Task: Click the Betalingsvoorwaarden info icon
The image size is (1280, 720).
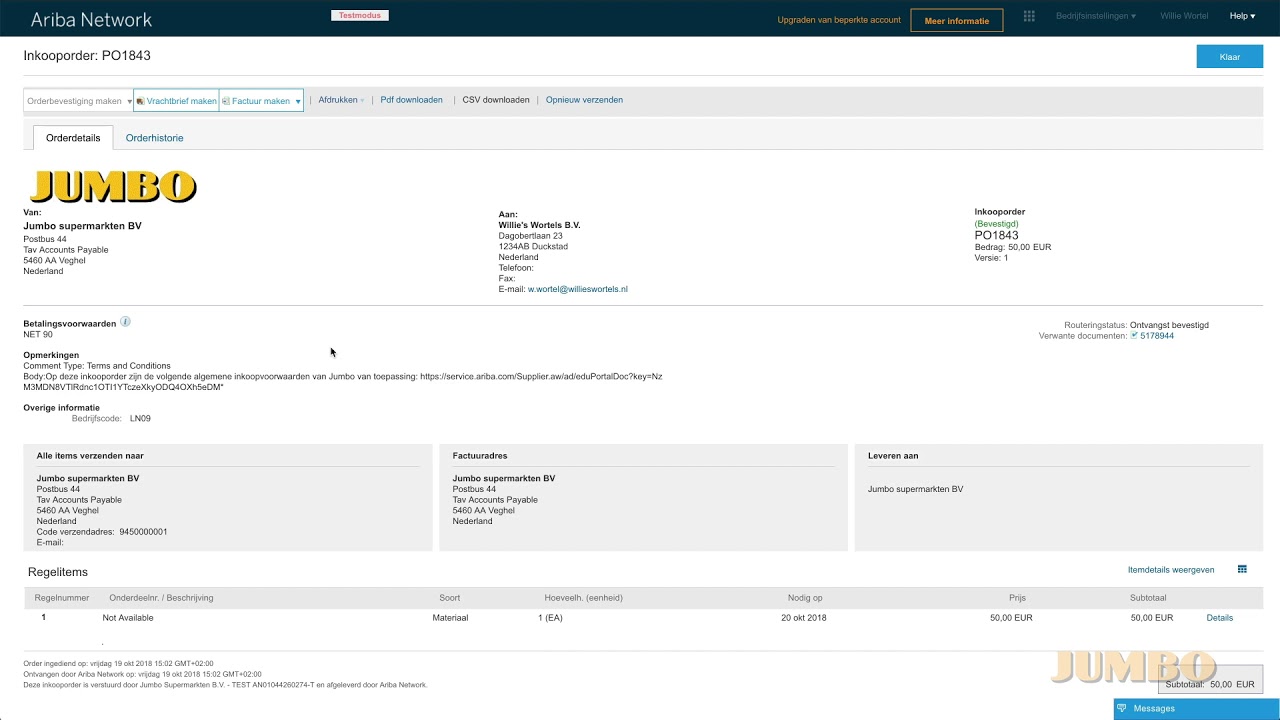Action: 125,322
